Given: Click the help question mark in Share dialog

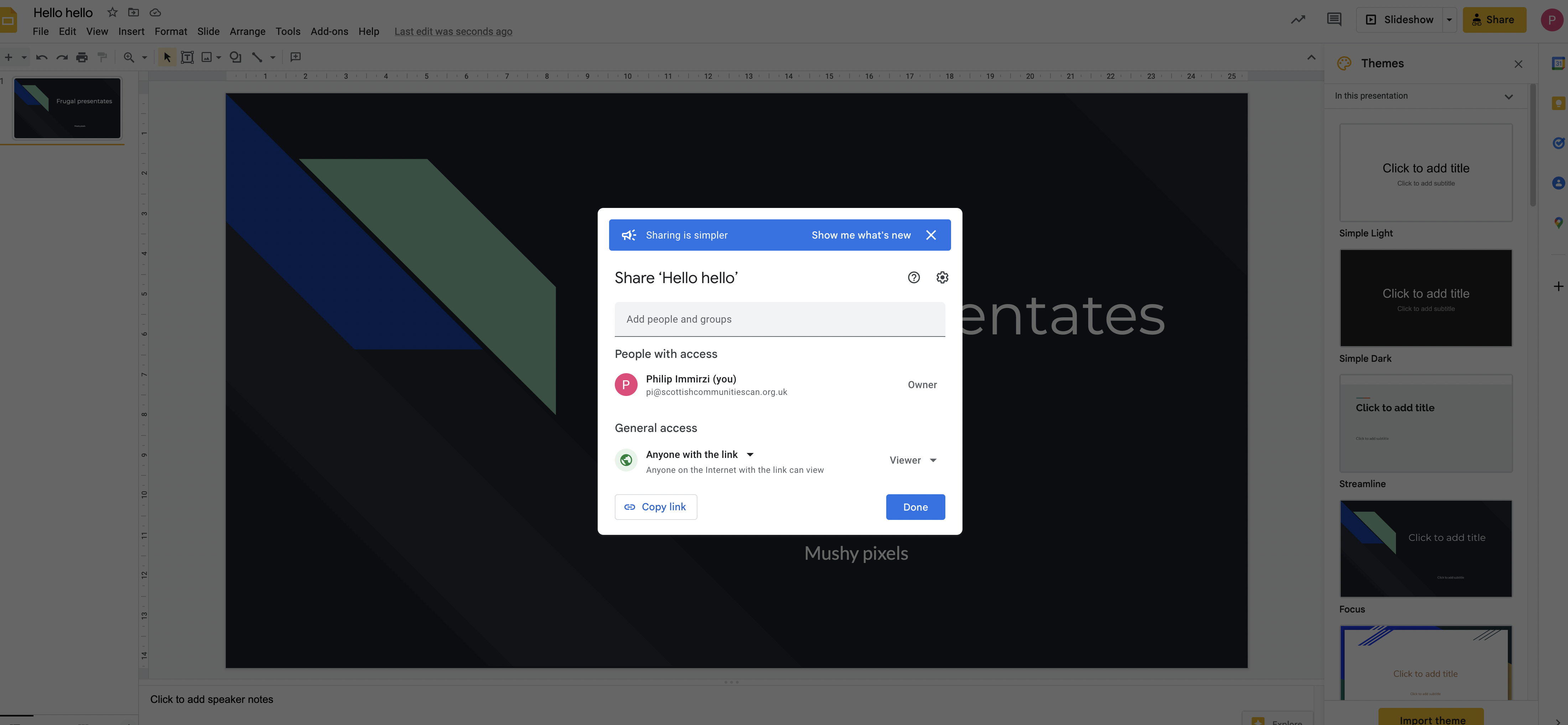Looking at the screenshot, I should (914, 278).
